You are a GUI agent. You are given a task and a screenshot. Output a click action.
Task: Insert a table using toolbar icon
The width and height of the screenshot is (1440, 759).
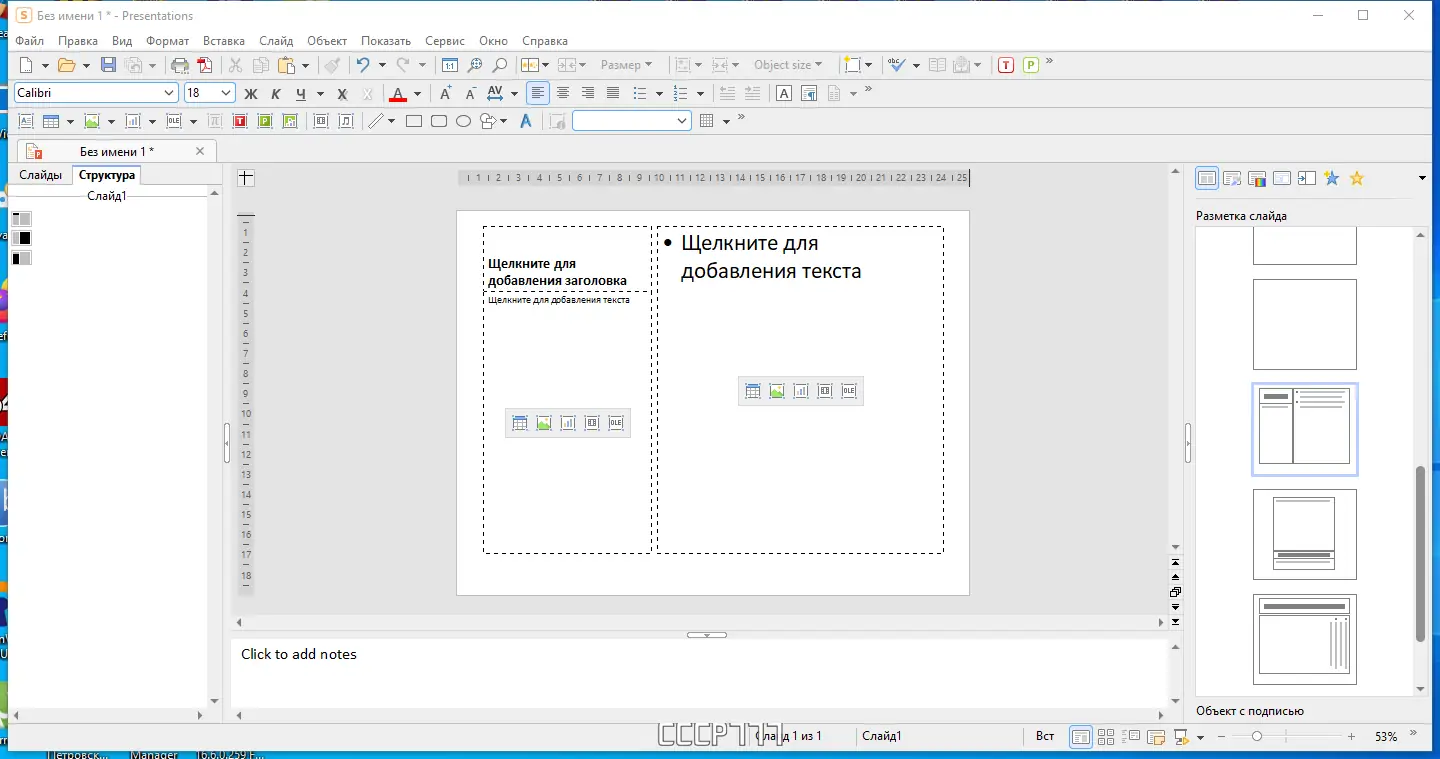(50, 121)
